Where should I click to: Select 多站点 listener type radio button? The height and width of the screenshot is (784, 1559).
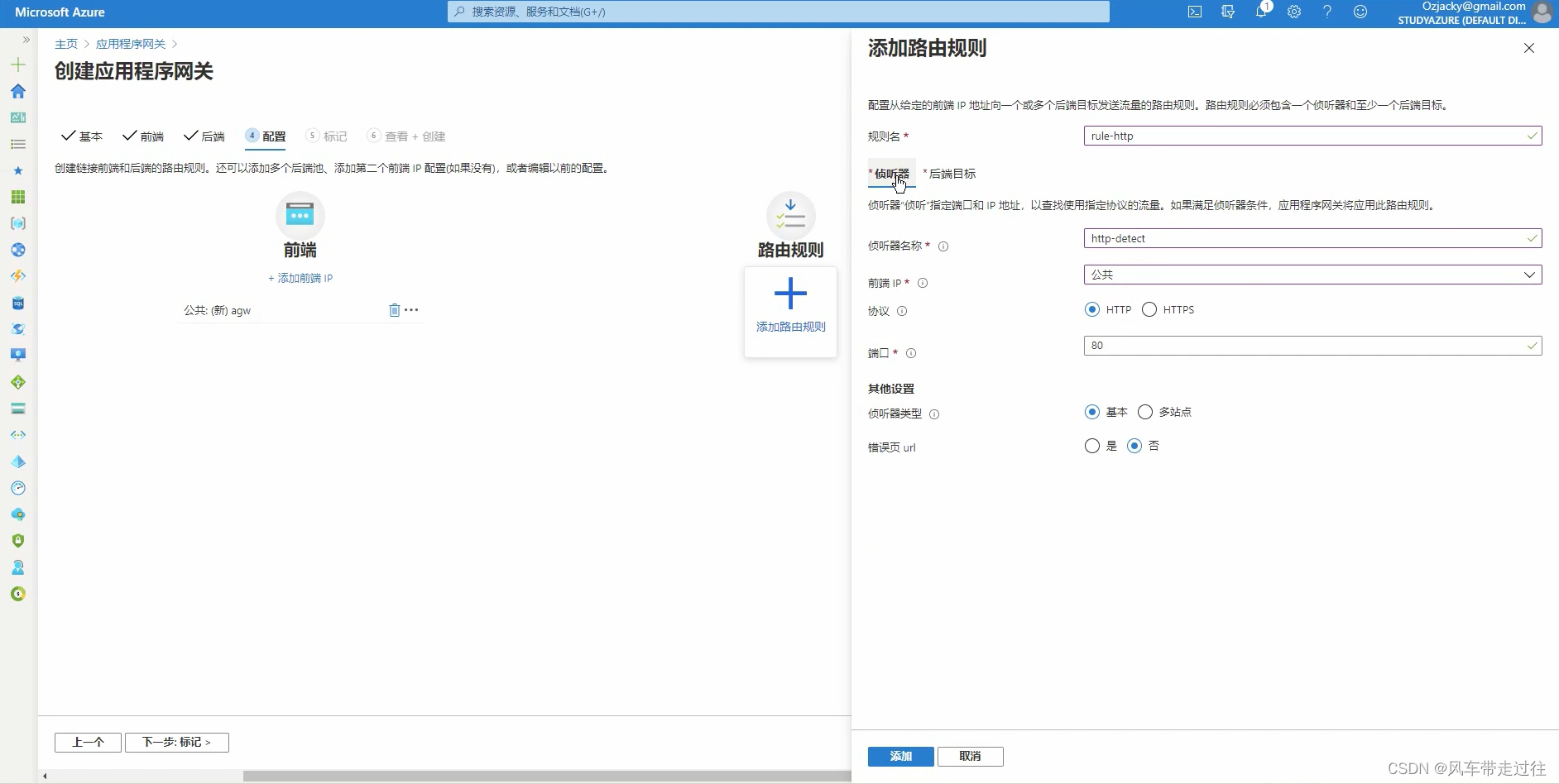(1145, 412)
